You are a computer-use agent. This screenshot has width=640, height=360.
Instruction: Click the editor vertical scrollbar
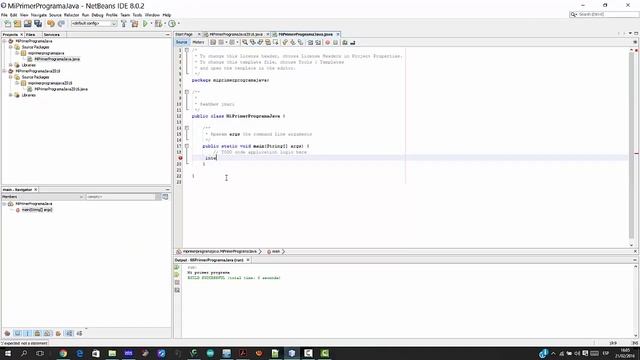pyautogui.click(x=631, y=145)
